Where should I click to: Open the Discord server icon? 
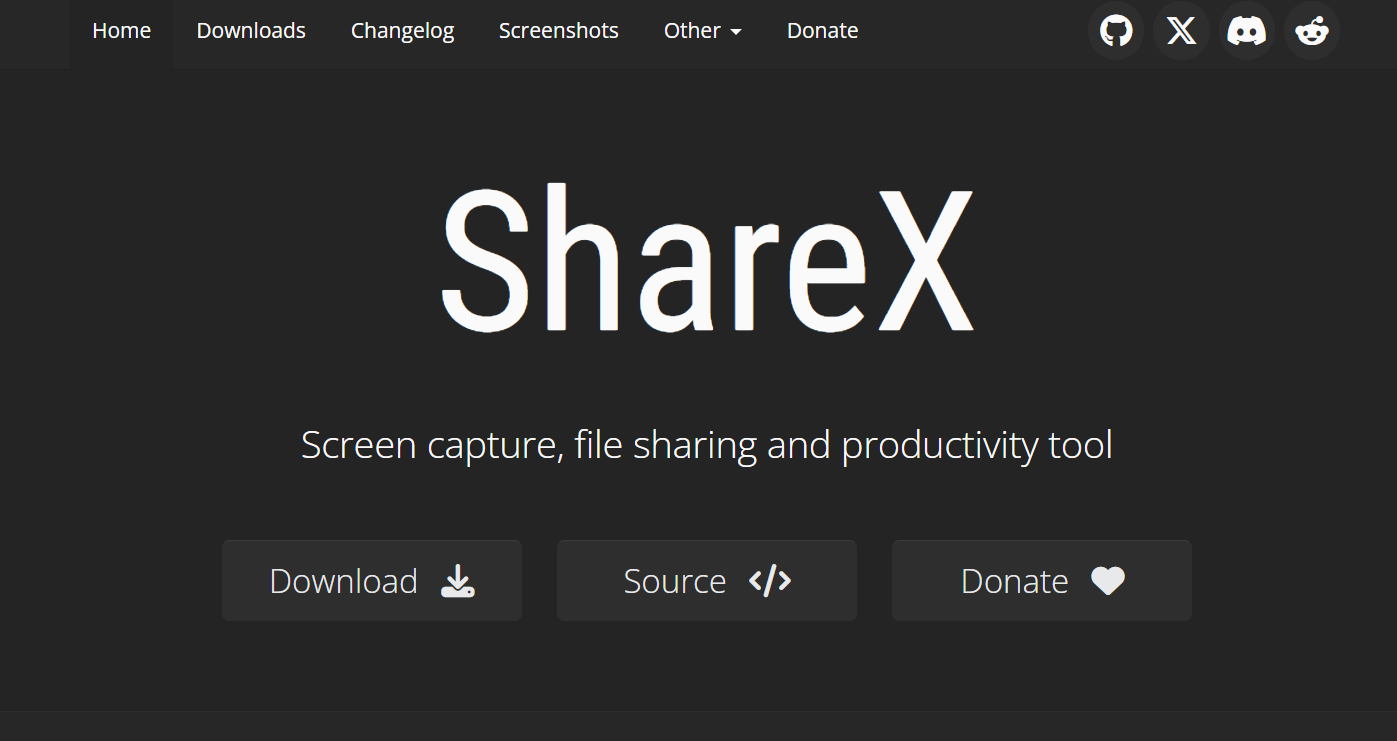point(1247,31)
